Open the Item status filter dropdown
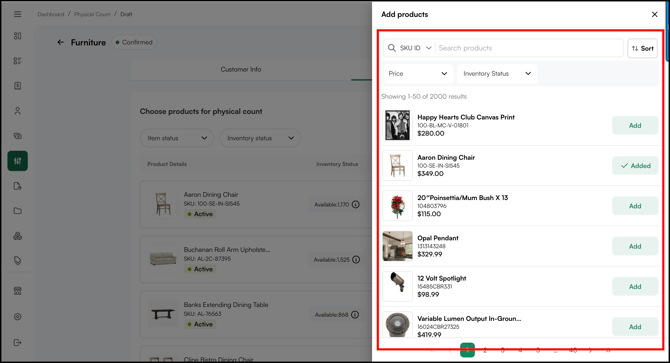670x363 pixels. coord(177,138)
